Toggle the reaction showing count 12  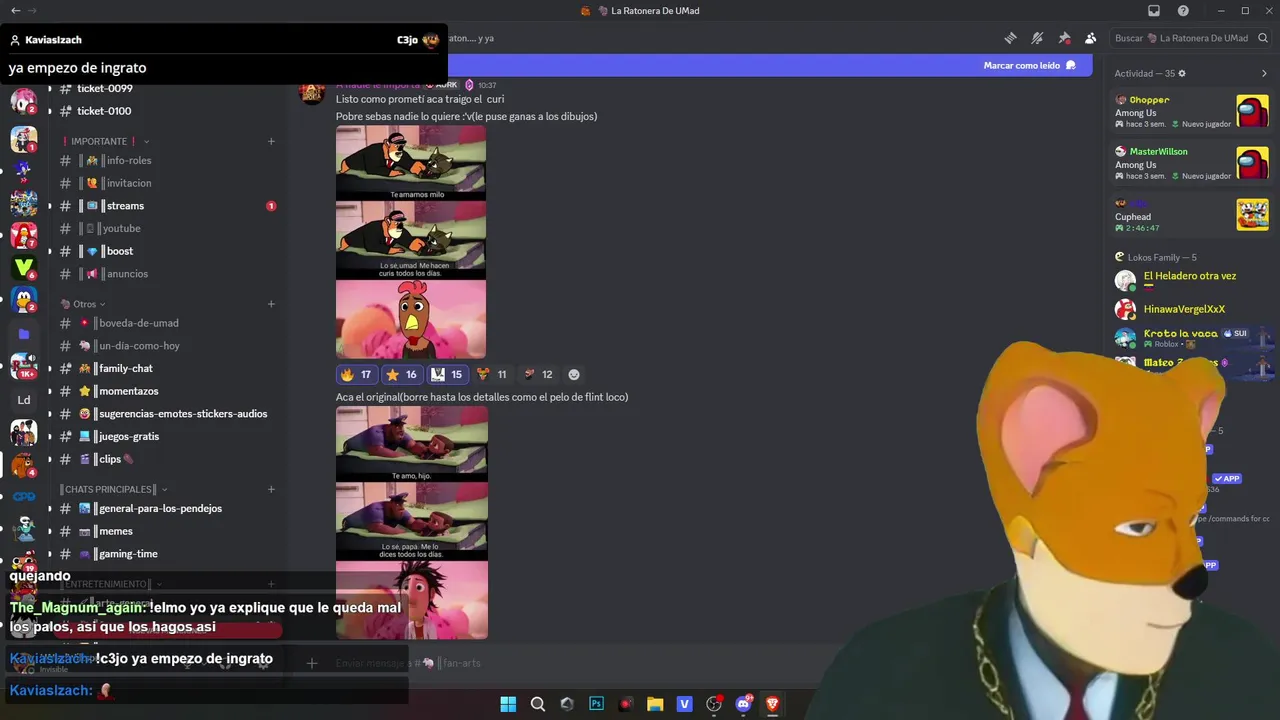coord(537,374)
